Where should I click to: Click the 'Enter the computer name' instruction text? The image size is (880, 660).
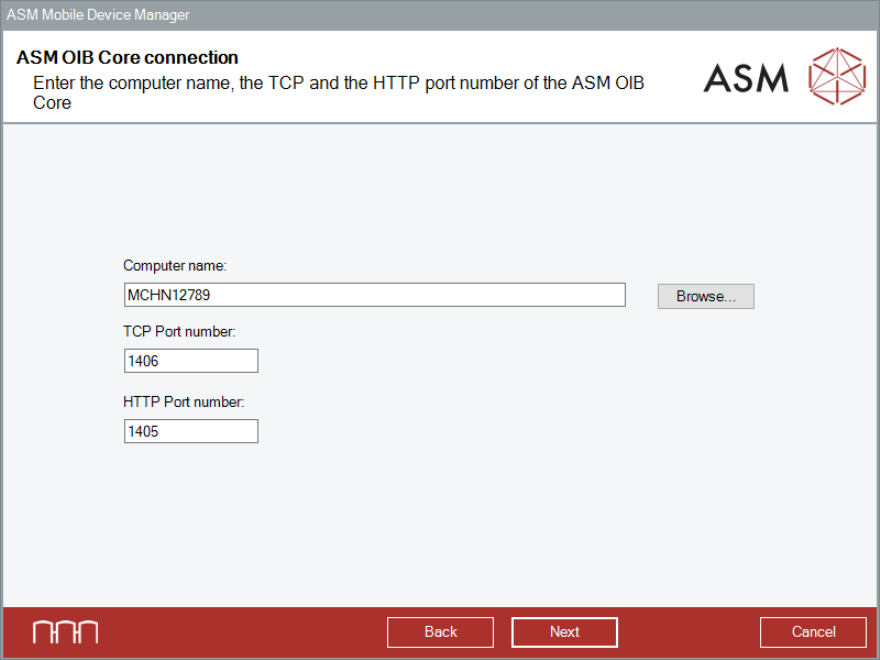point(338,93)
